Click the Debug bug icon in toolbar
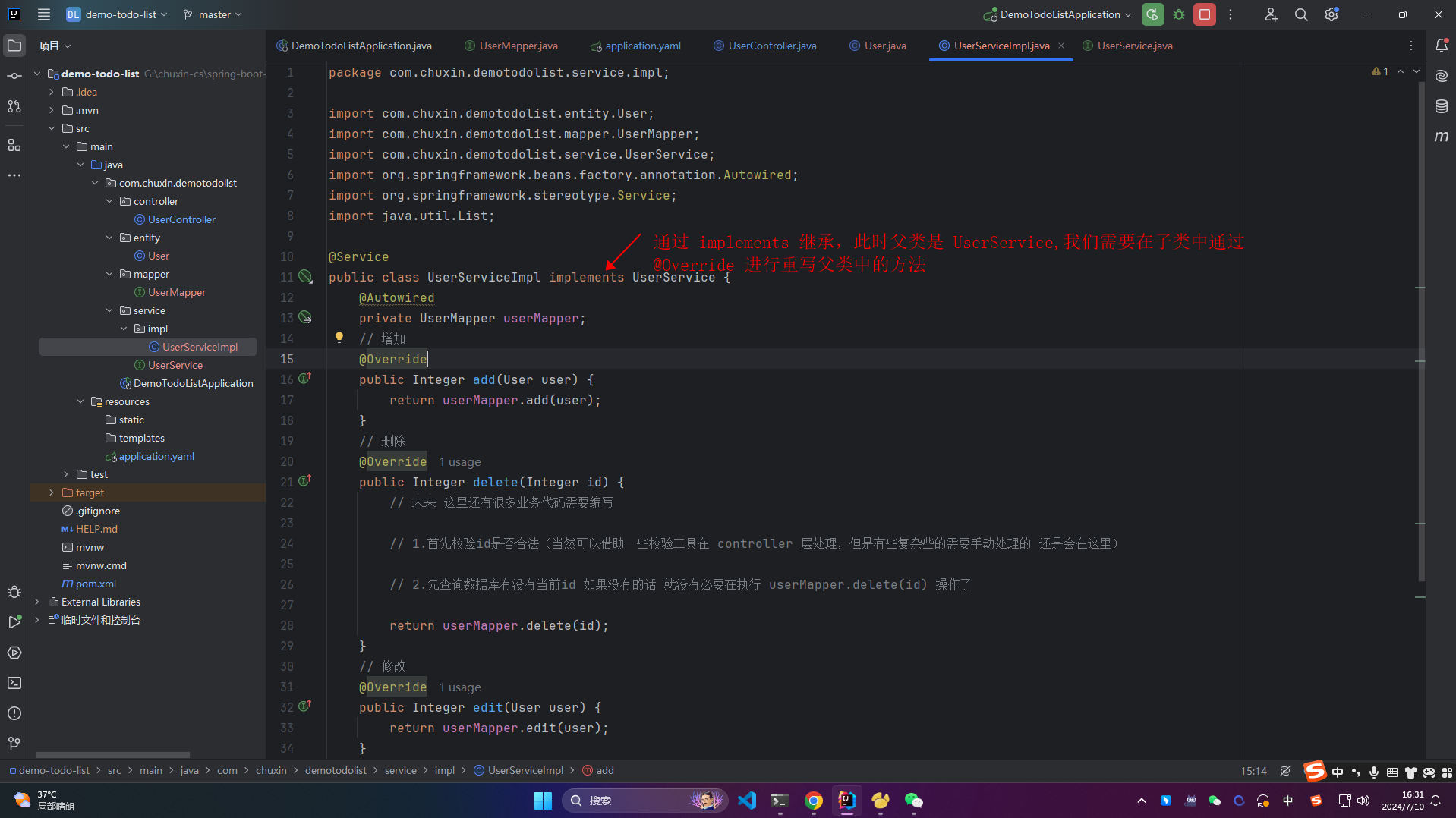1456x818 pixels. [x=1179, y=14]
